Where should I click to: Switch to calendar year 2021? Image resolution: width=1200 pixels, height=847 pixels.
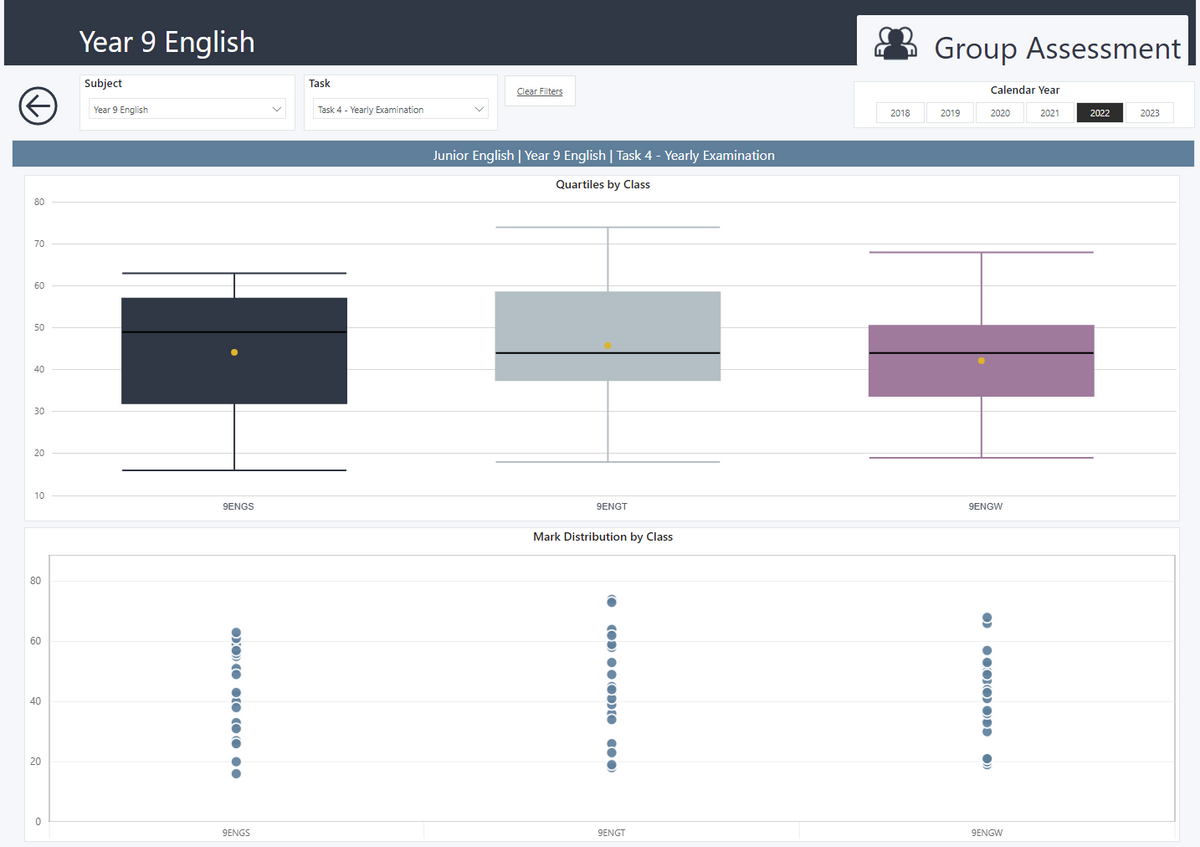point(1050,113)
